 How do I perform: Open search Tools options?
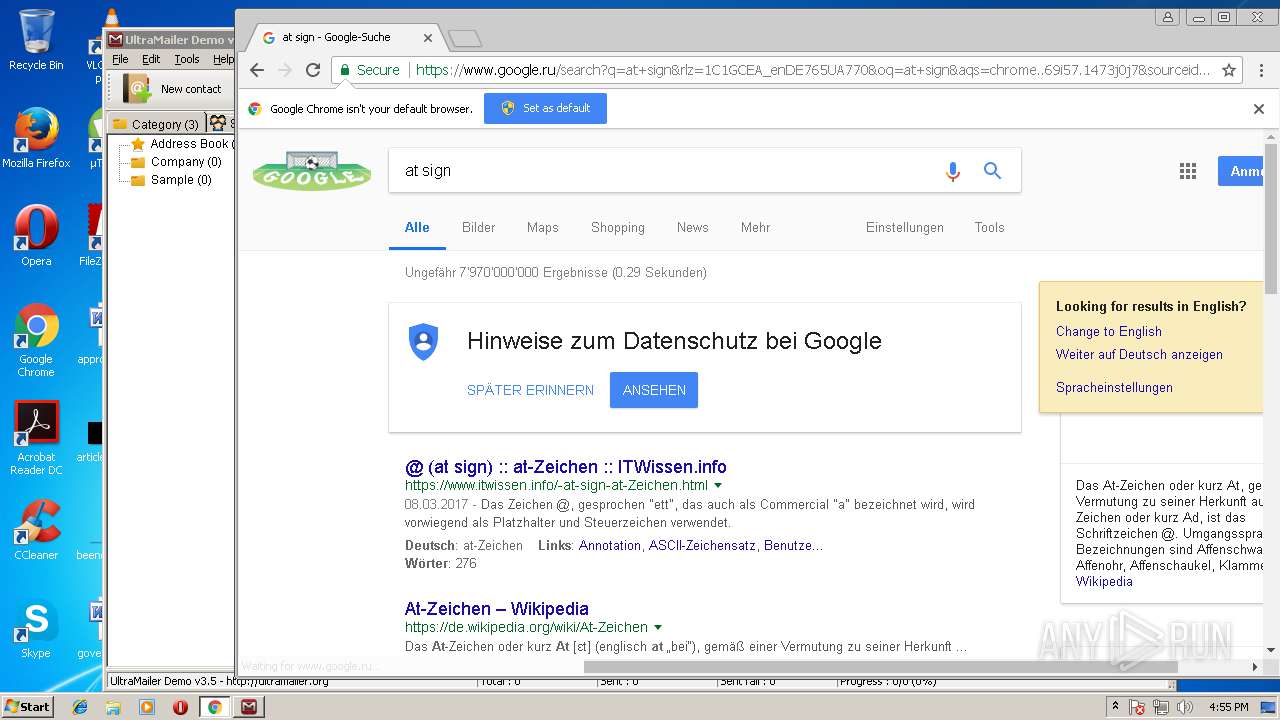coord(990,227)
